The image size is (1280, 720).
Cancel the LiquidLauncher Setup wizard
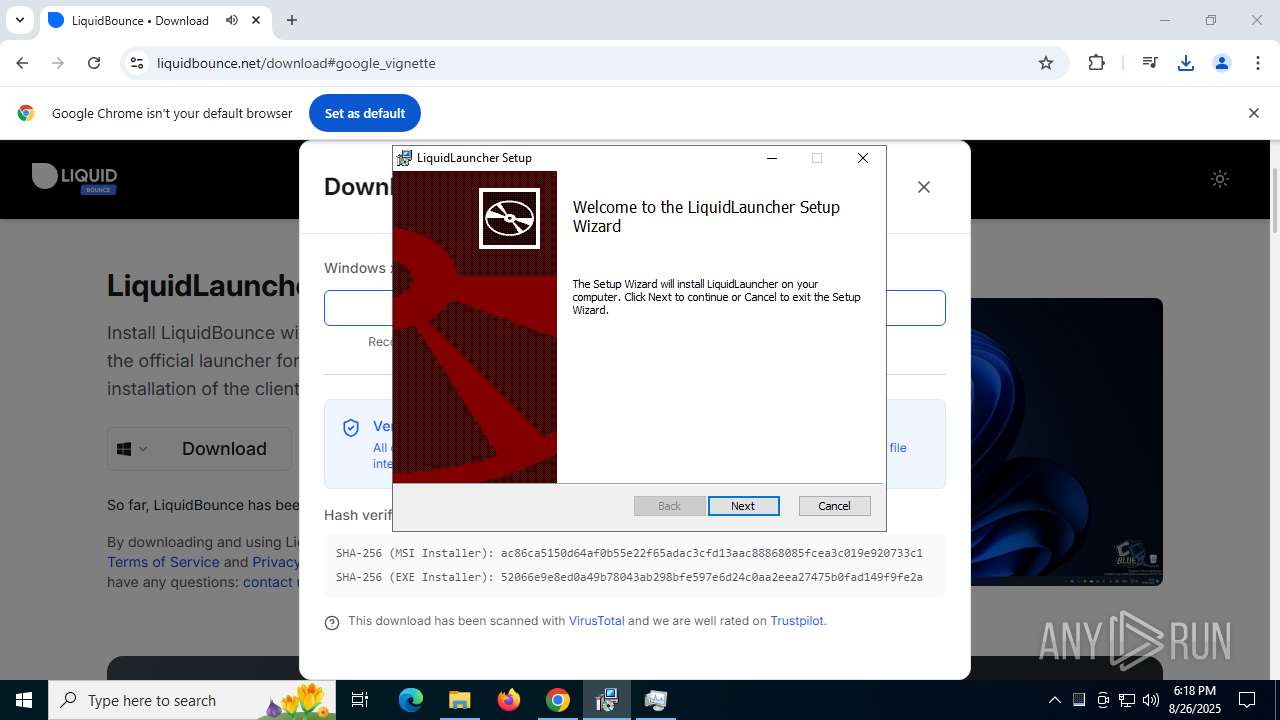[834, 506]
